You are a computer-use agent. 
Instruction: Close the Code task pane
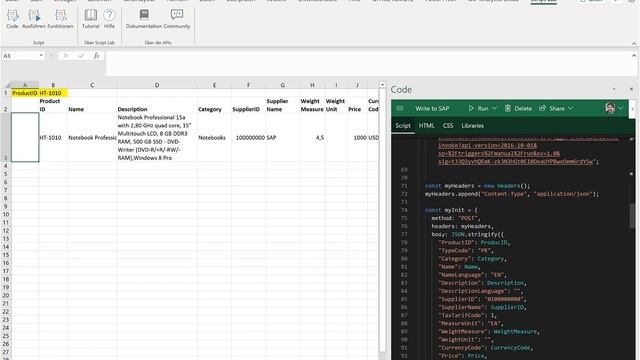[631, 89]
